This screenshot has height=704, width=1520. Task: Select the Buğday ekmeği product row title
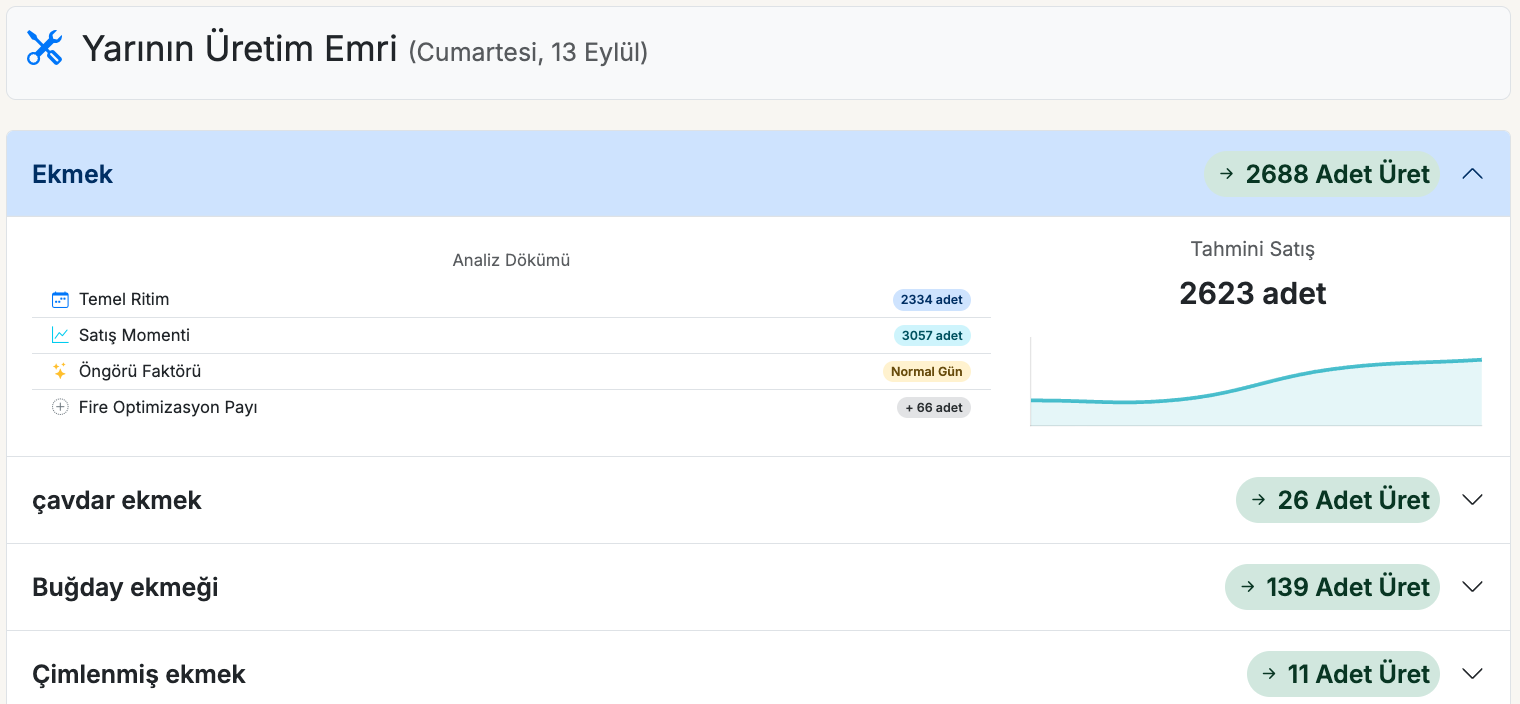tap(125, 587)
